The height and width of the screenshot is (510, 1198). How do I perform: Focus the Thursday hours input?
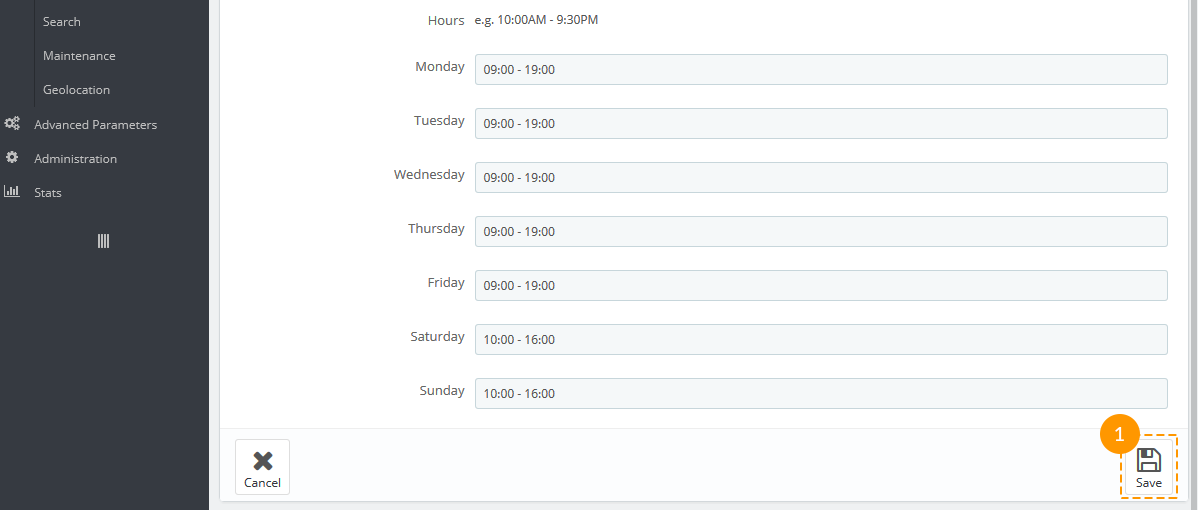point(821,231)
